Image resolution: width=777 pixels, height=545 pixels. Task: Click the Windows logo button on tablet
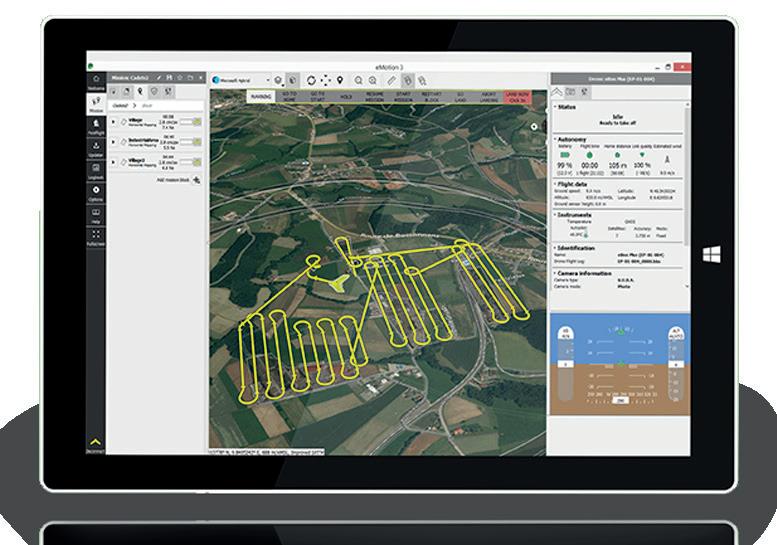coord(712,255)
